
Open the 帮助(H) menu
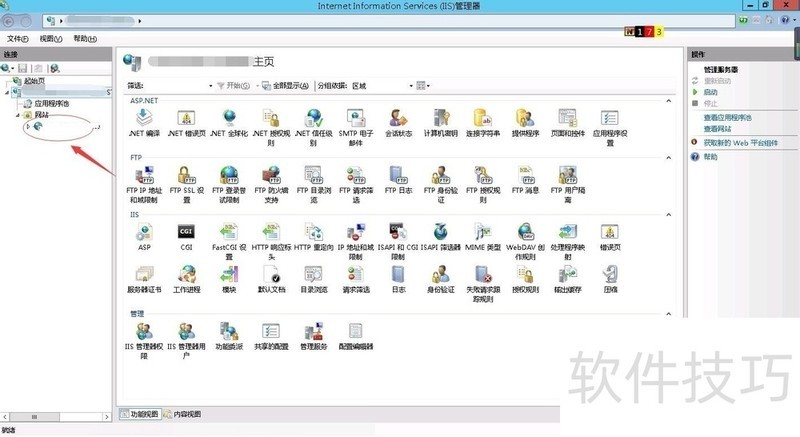(x=85, y=39)
